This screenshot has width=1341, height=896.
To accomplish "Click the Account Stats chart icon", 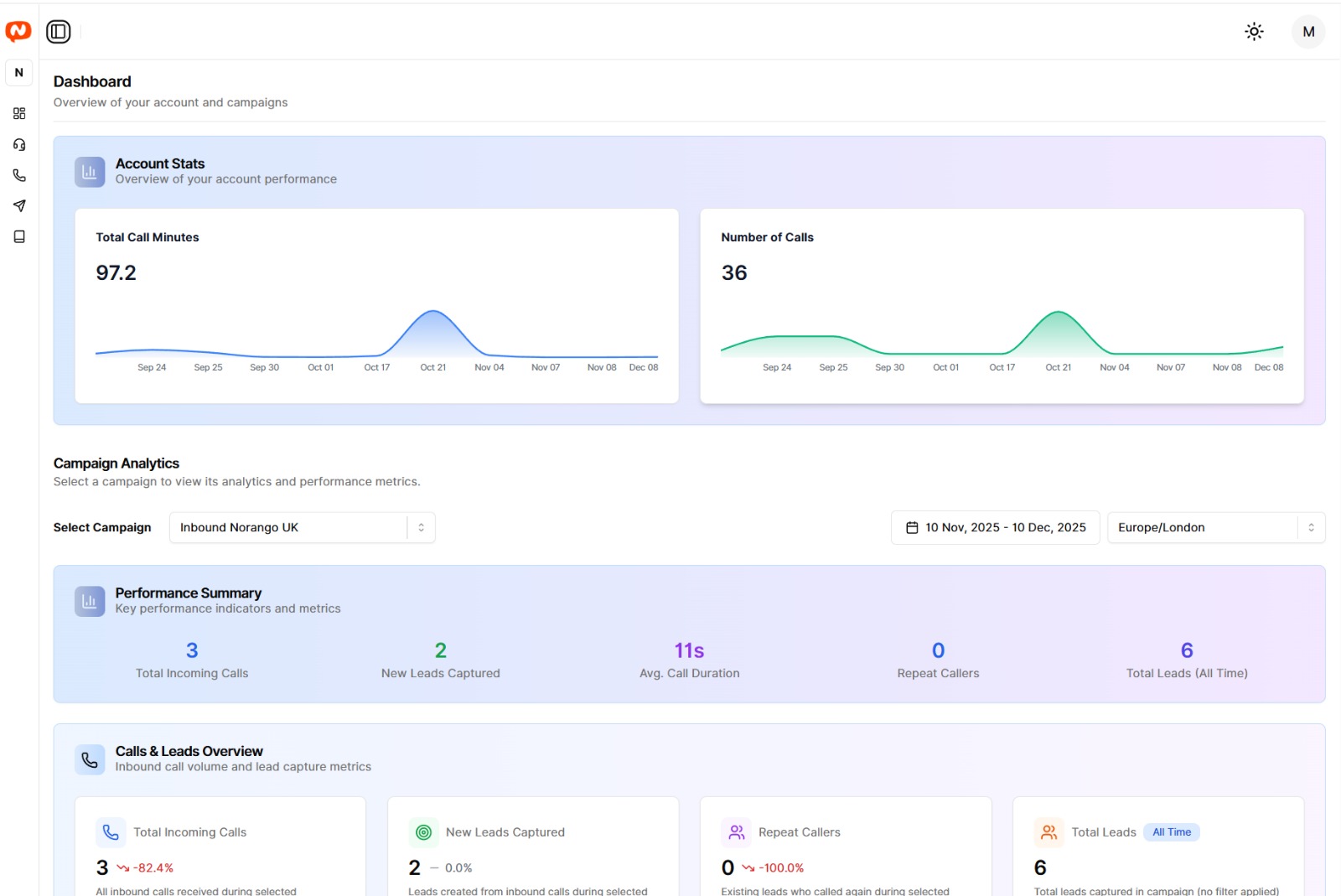I will [x=90, y=172].
